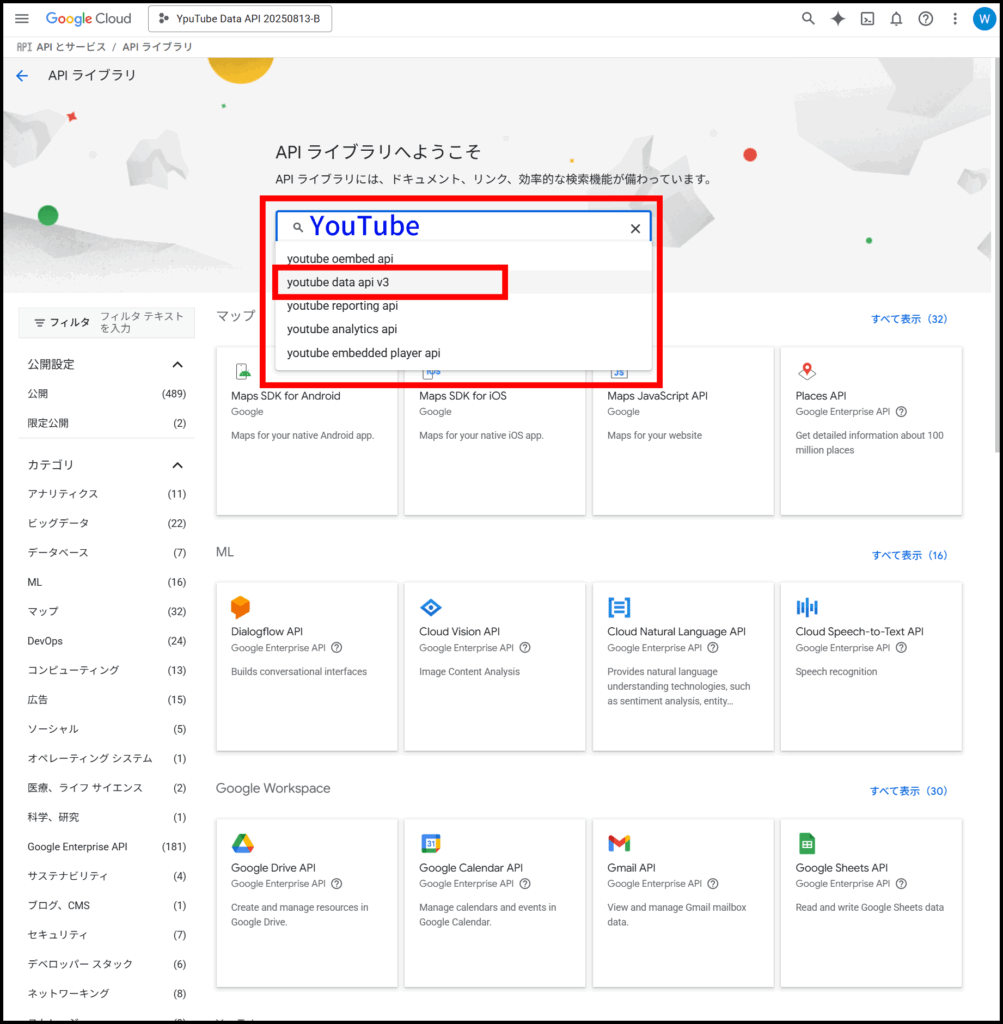Go back with the blue arrow
Screen dimensions: 1003x1024
(22, 76)
